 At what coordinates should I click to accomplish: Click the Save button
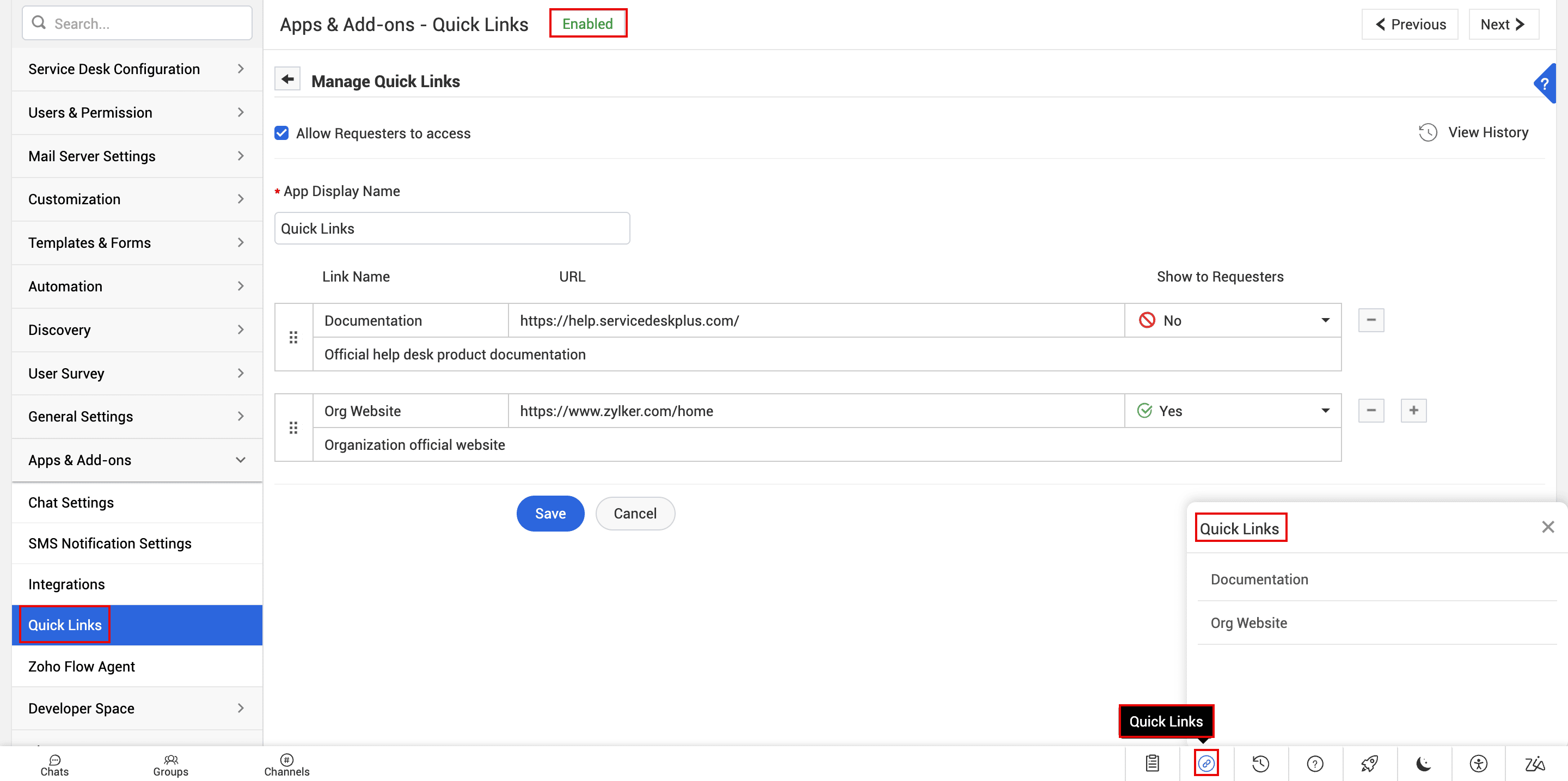click(x=550, y=513)
